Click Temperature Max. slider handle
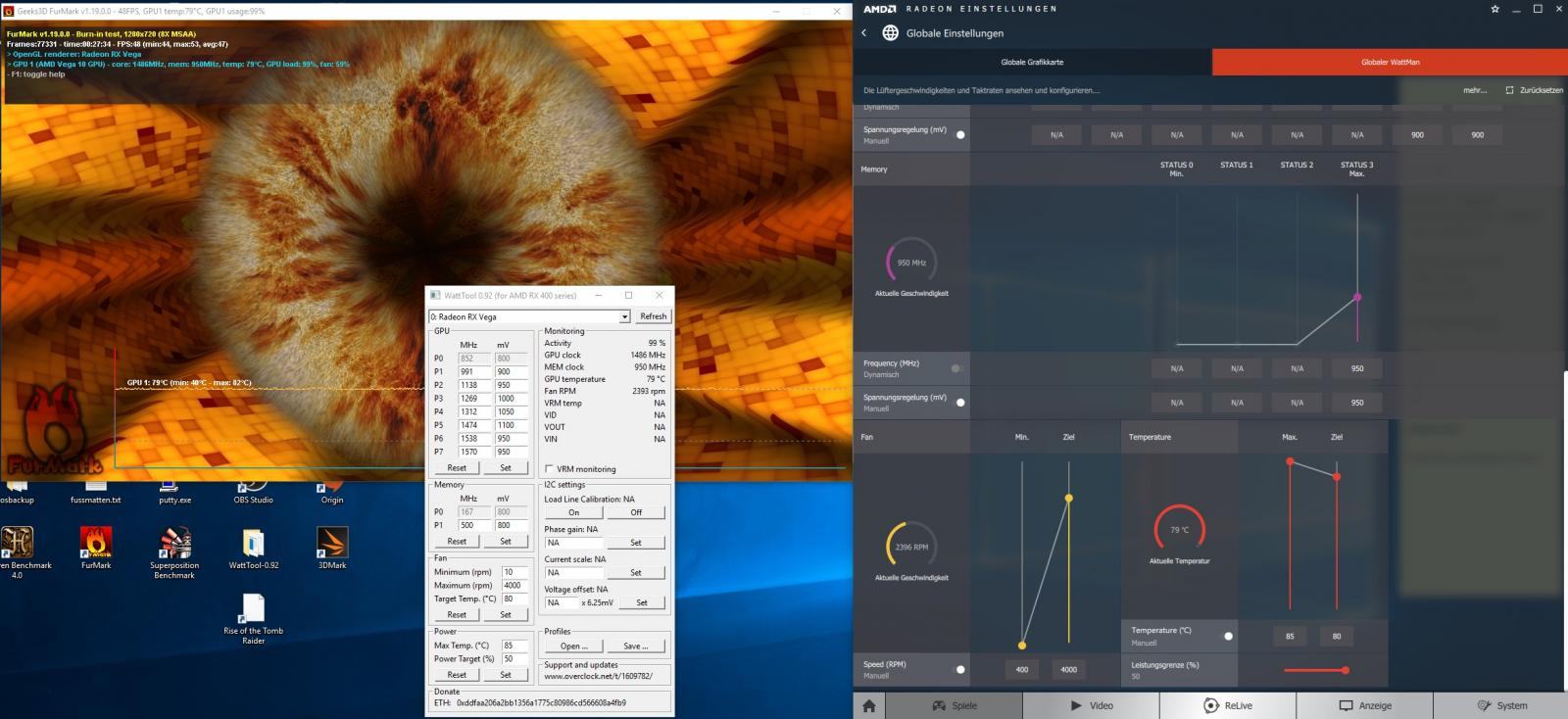 tap(1290, 461)
